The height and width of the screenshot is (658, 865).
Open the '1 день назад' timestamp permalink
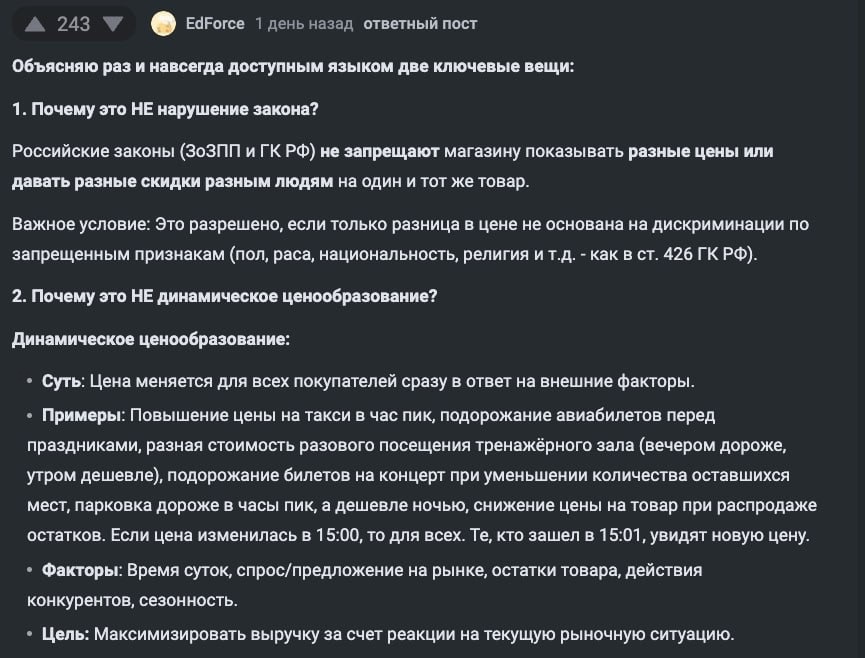[304, 24]
